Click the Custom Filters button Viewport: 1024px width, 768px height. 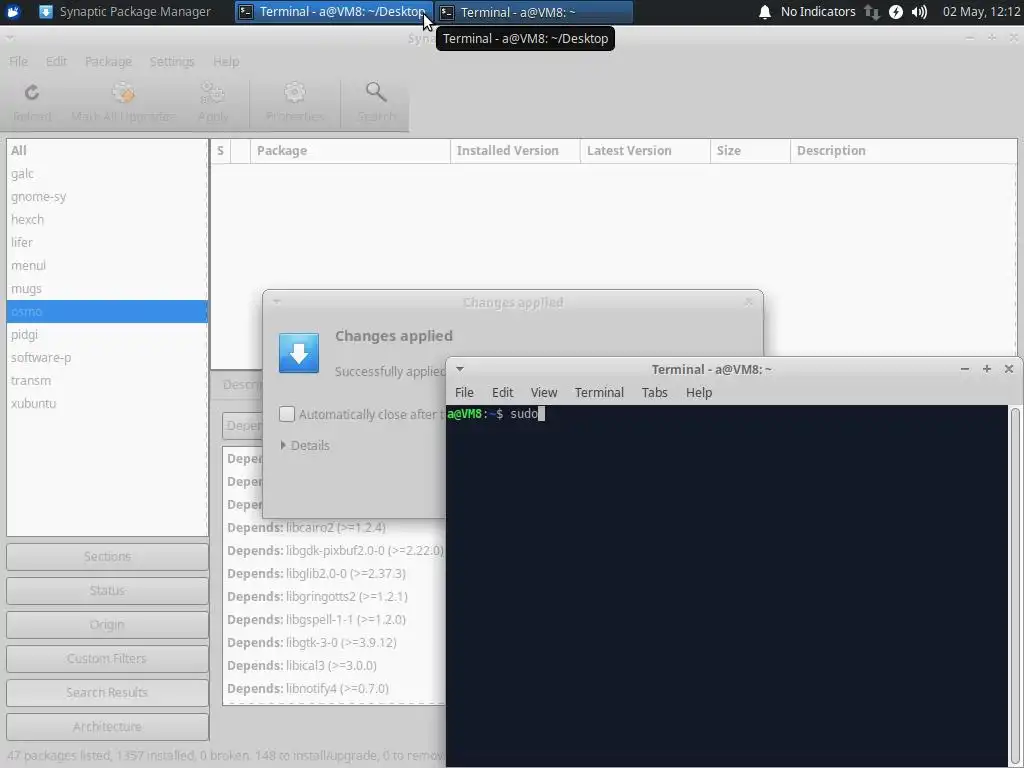coord(107,658)
